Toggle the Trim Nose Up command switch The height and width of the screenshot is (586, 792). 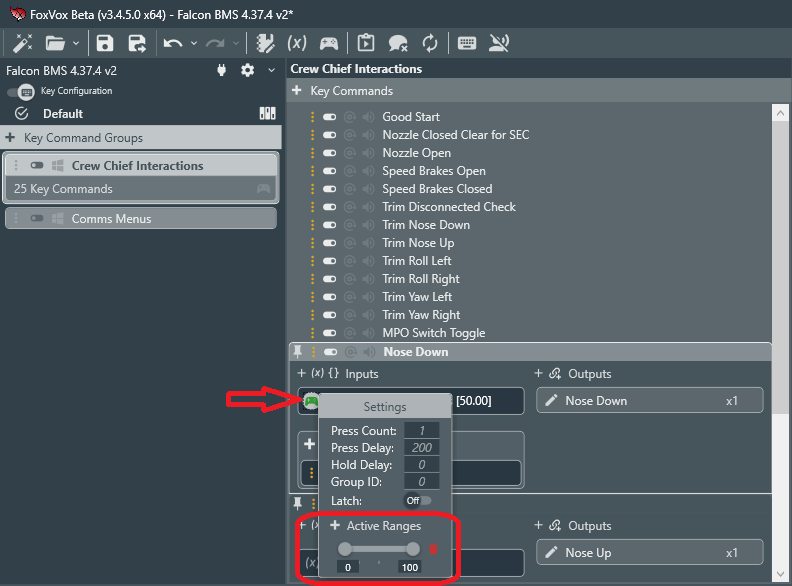(x=330, y=243)
